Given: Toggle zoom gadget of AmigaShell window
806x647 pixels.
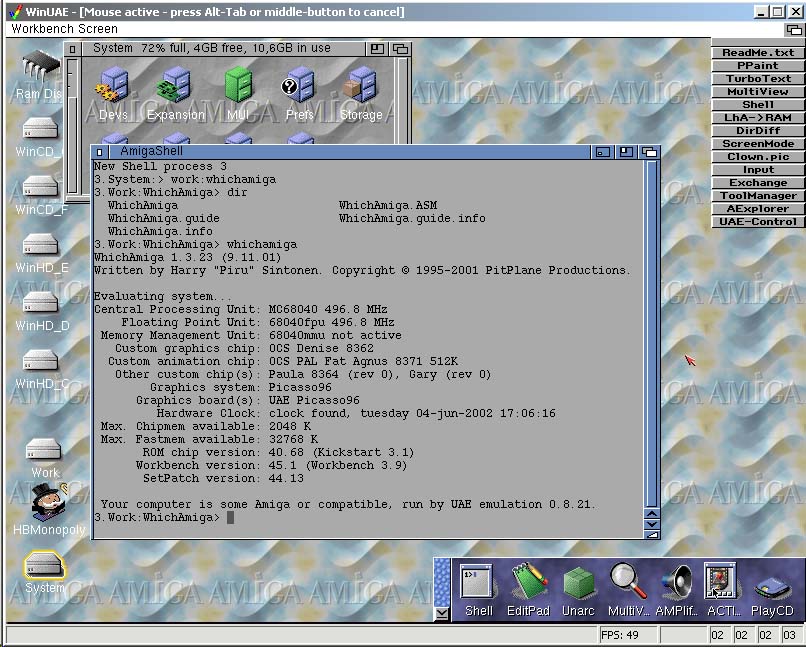Looking at the screenshot, I should click(626, 152).
